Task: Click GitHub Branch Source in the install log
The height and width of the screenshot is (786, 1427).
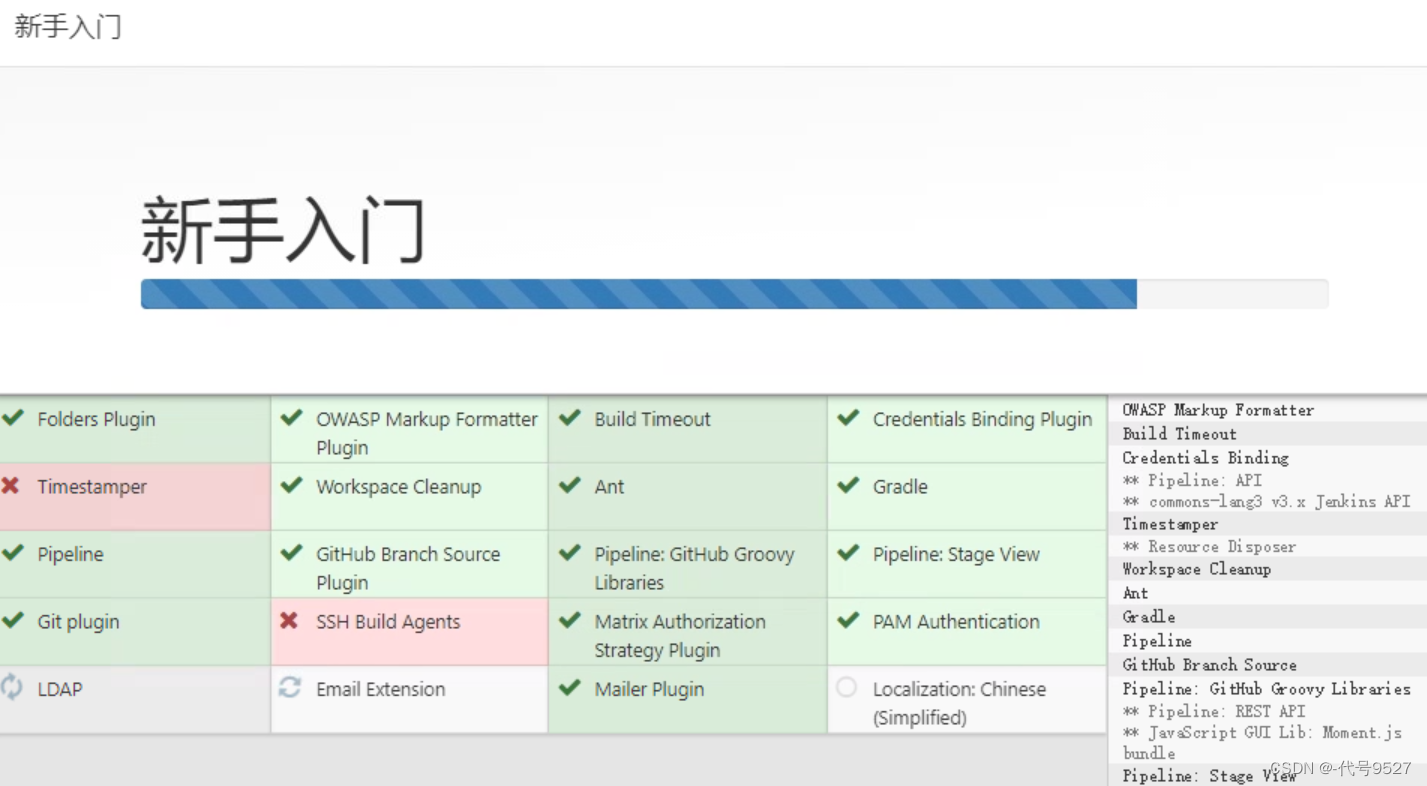Action: (x=1209, y=665)
